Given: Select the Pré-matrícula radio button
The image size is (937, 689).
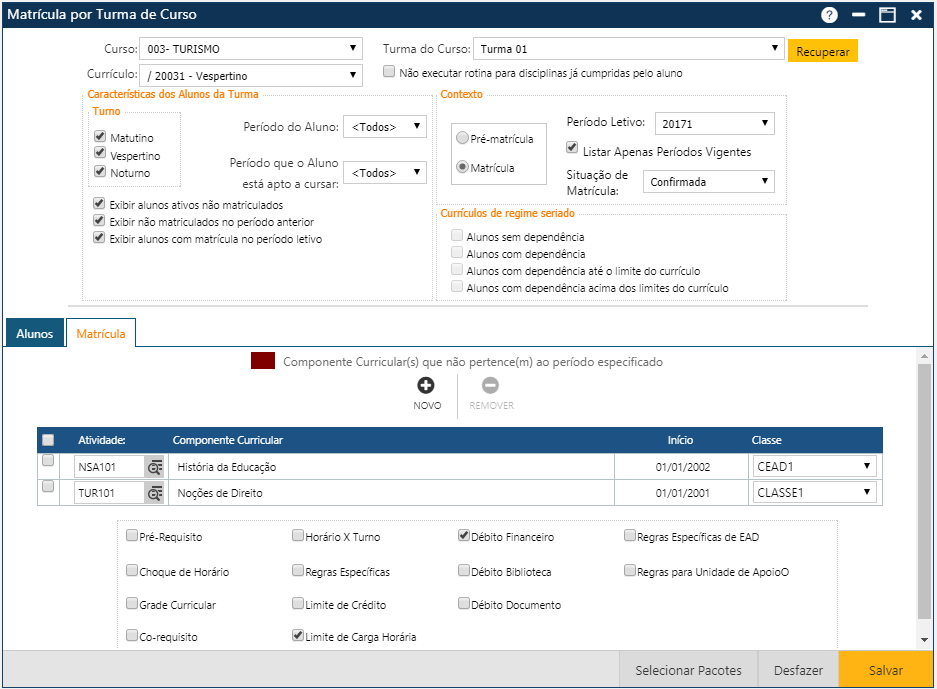Looking at the screenshot, I should (462, 139).
